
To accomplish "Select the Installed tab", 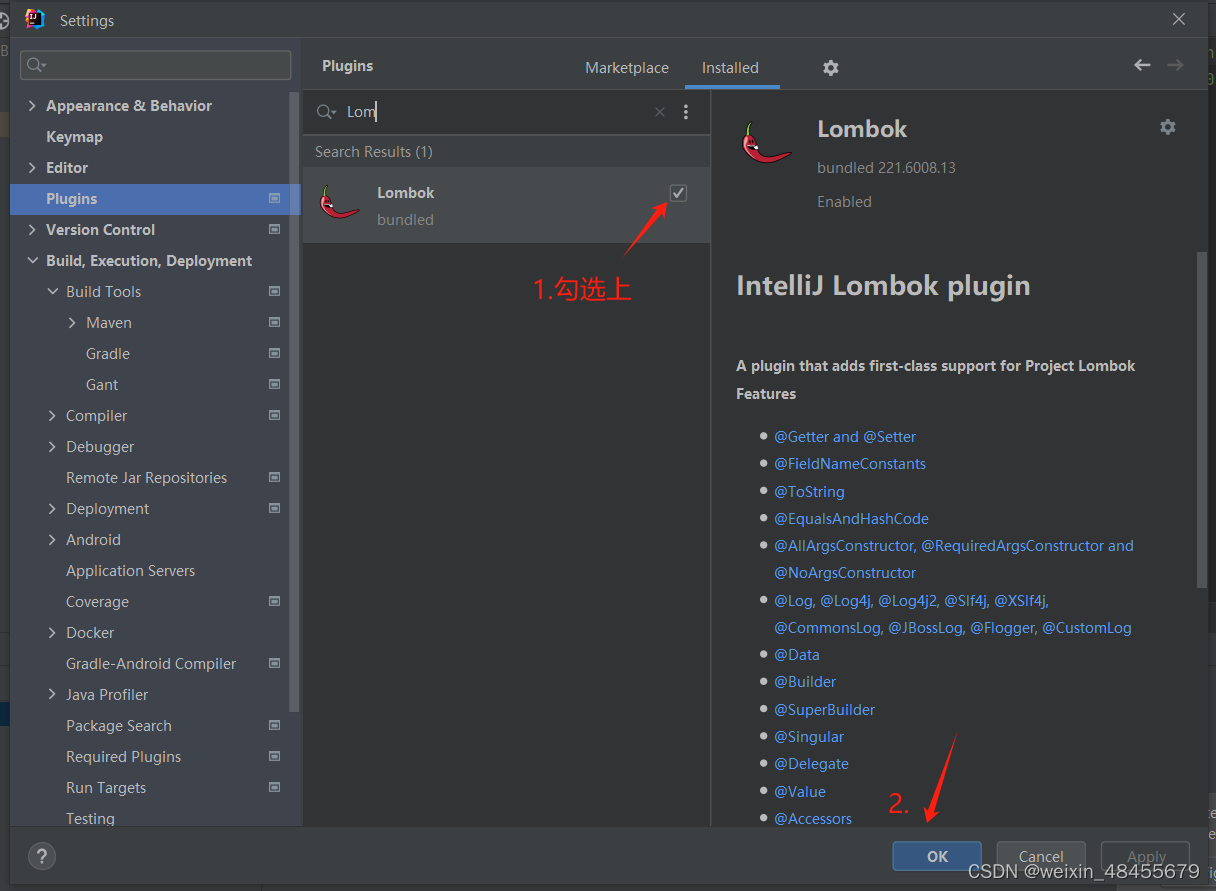I will 731,67.
